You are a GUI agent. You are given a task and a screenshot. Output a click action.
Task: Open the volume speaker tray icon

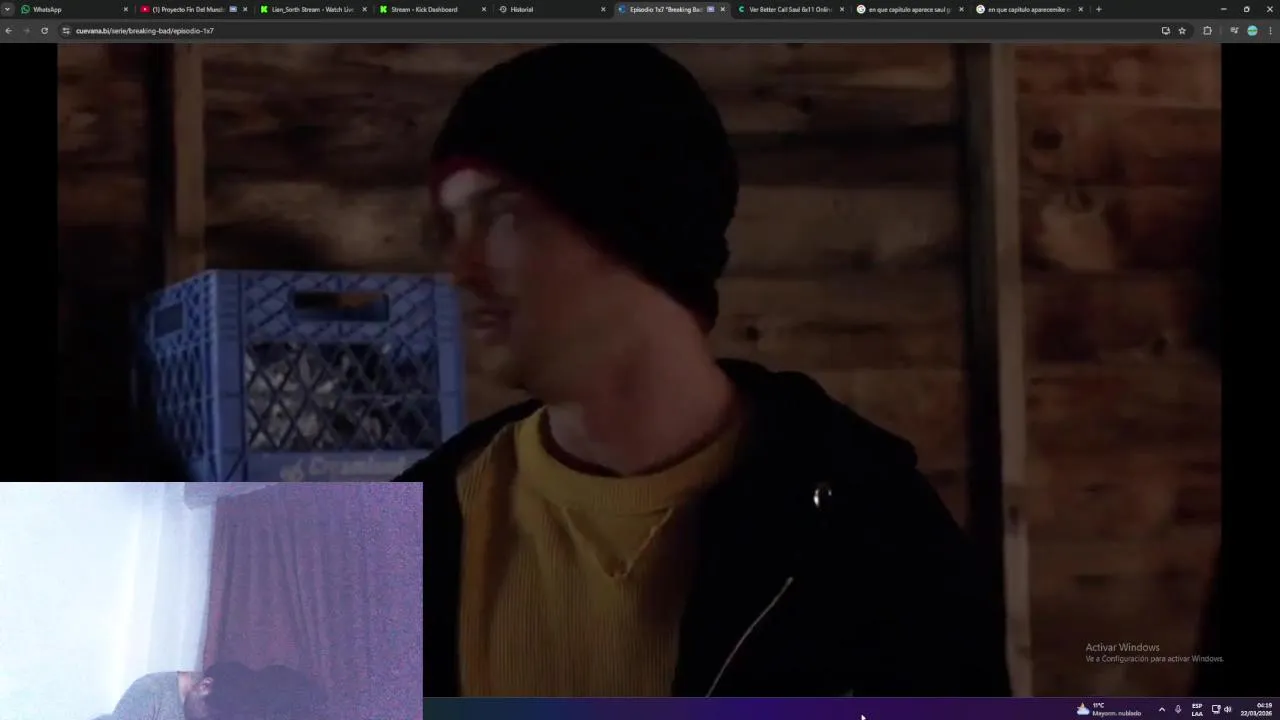pos(1227,709)
